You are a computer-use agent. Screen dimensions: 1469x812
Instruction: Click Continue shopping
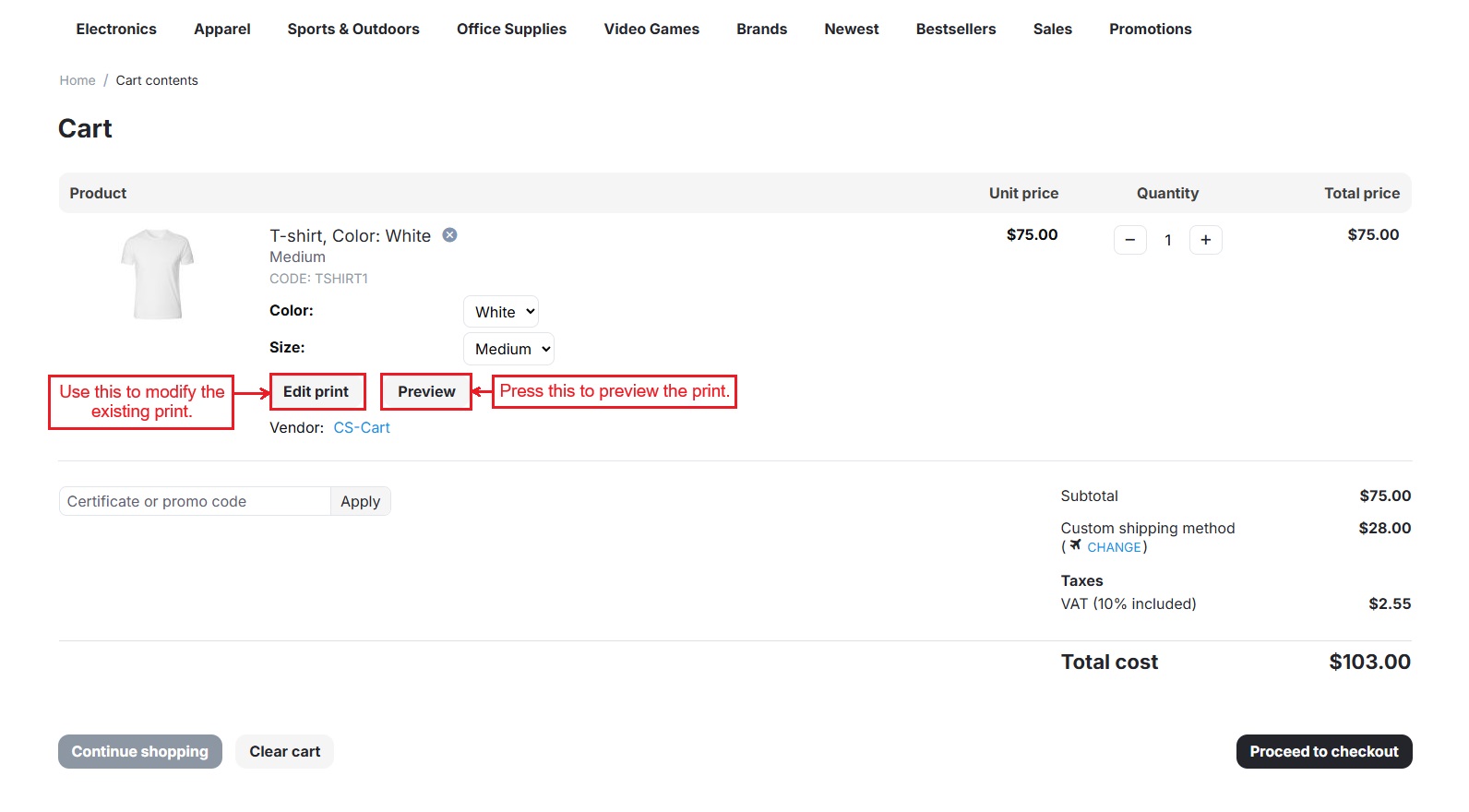140,751
